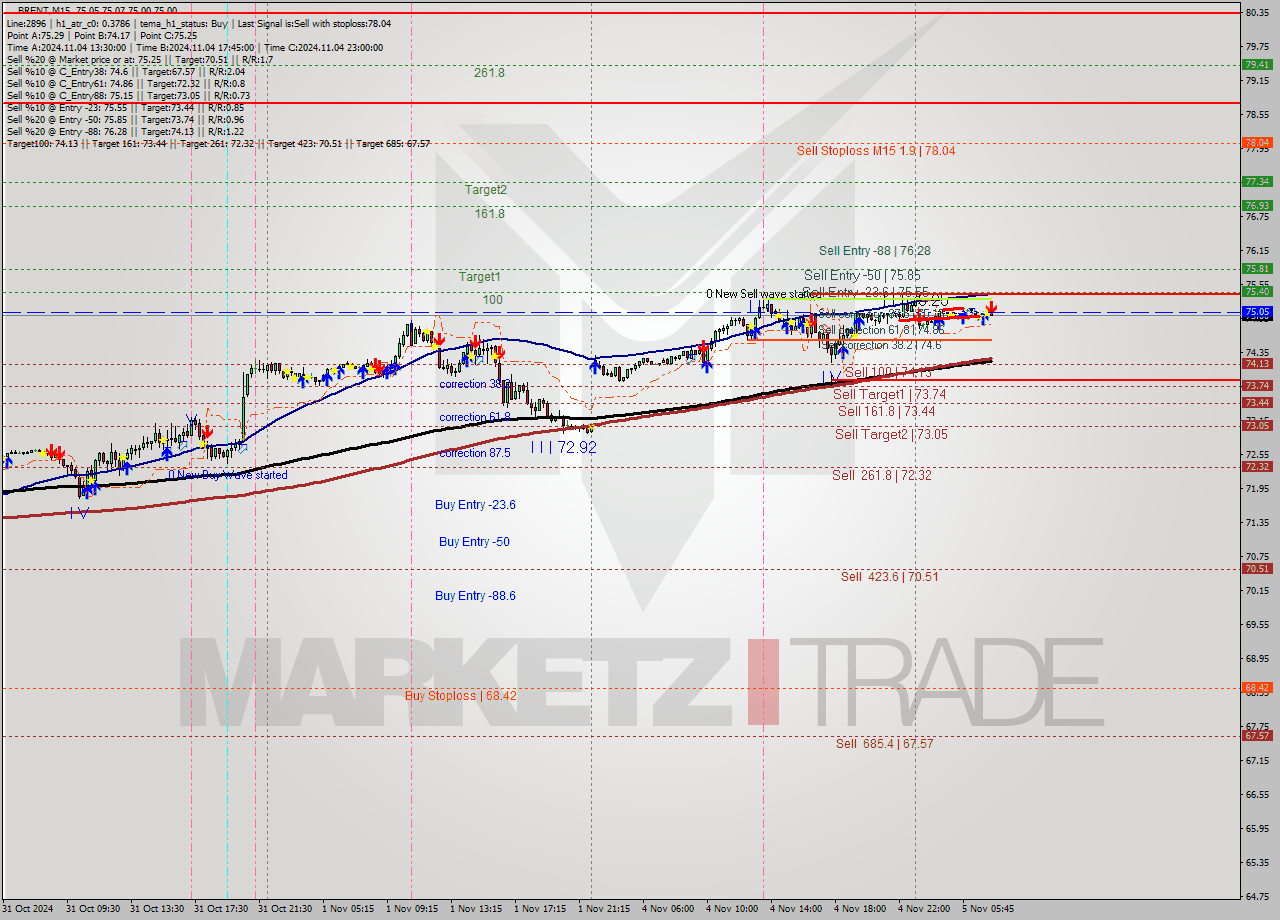Click the '4 Nov 14:00' time axis label
Viewport: 1280px width, 920px height.
point(796,909)
